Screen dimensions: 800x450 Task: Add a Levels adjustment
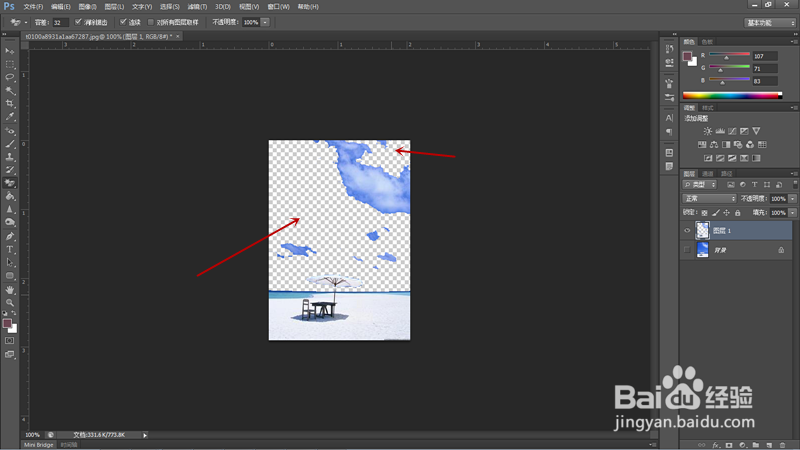click(x=720, y=131)
